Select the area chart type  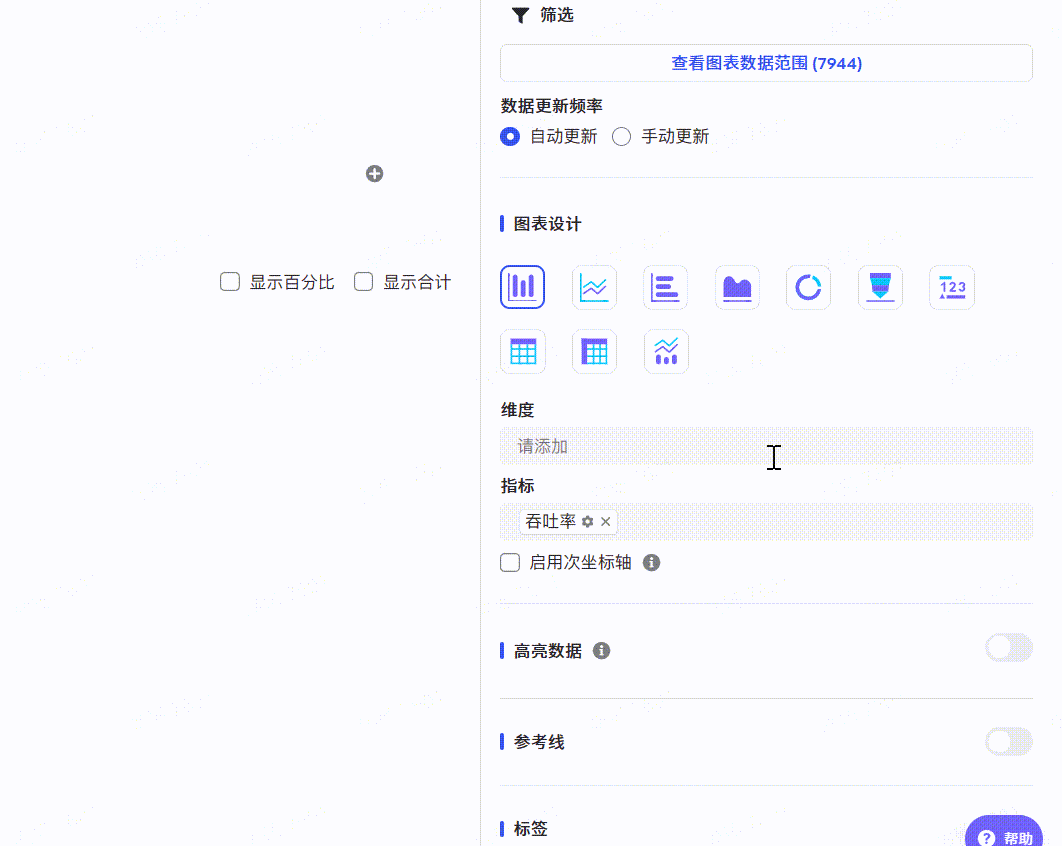click(737, 287)
